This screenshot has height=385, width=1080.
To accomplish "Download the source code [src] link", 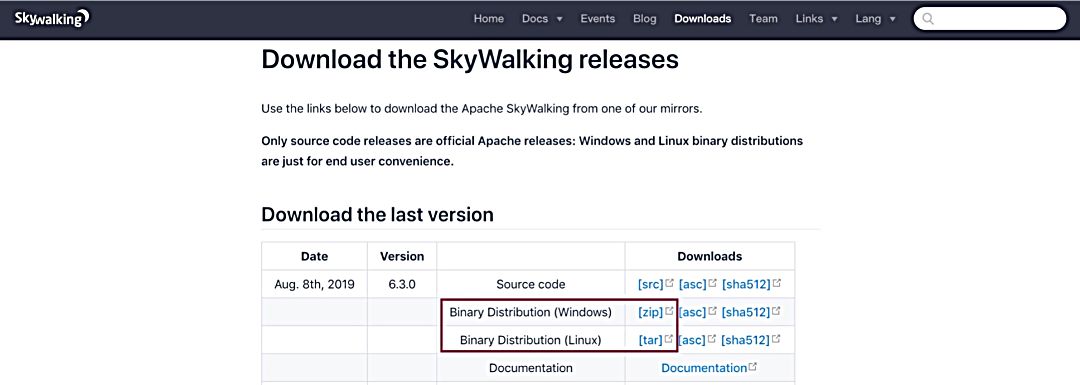I will coord(650,284).
